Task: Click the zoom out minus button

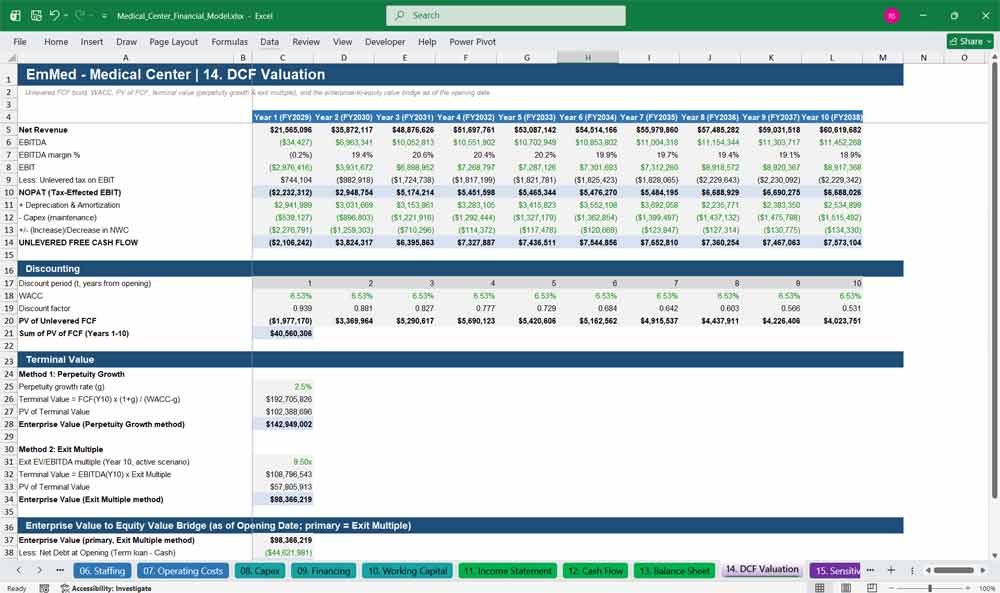Action: pyautogui.click(x=892, y=588)
